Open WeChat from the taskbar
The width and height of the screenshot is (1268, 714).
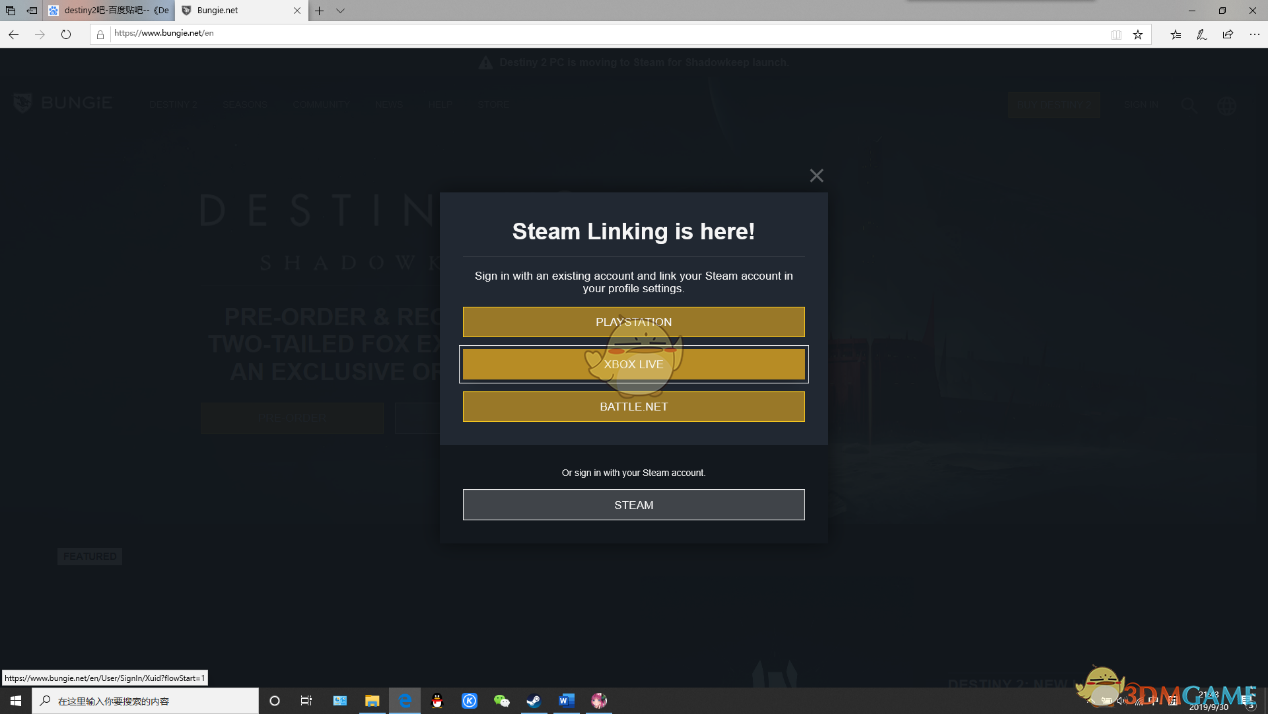502,701
